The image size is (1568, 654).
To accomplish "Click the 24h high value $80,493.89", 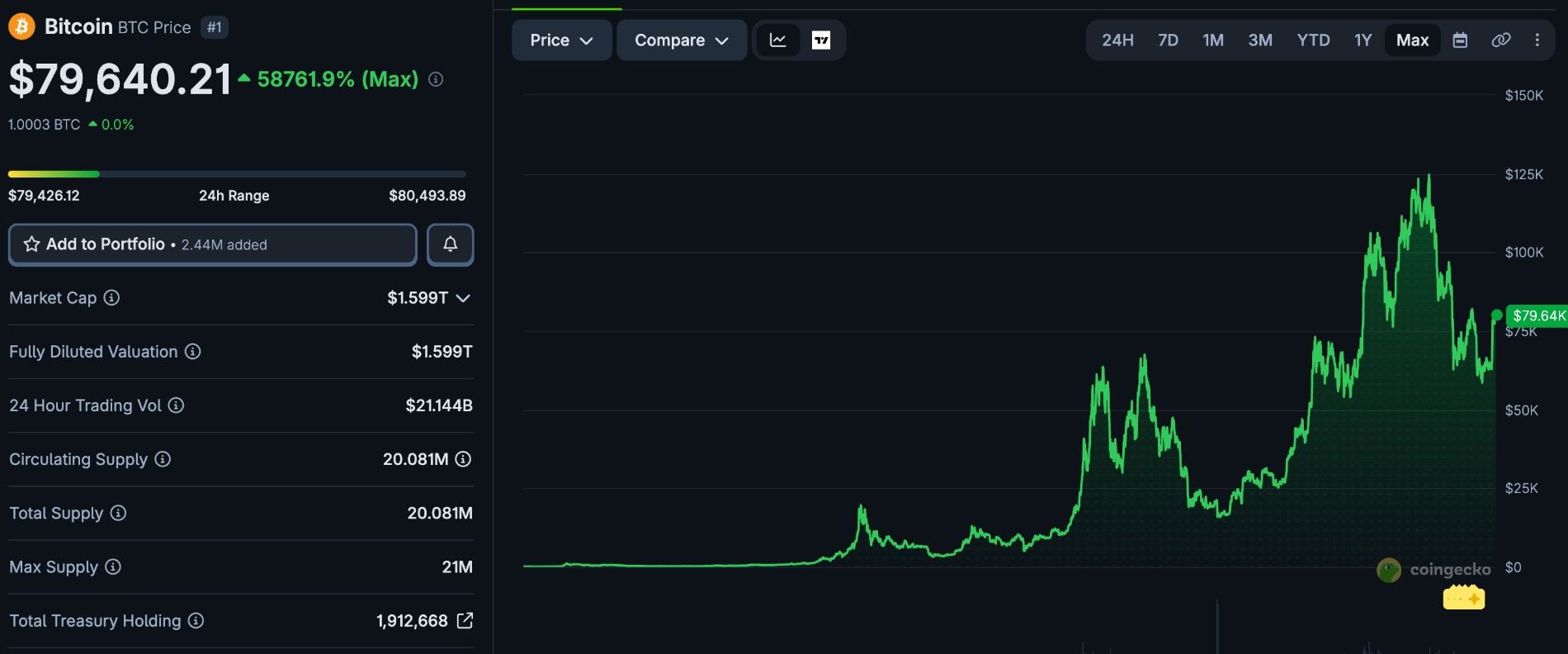I will click(x=427, y=196).
